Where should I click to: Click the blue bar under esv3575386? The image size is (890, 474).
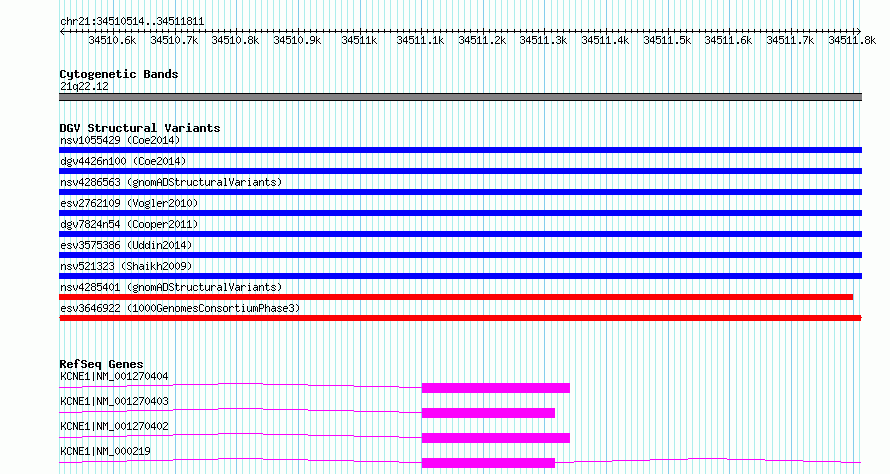tap(460, 255)
